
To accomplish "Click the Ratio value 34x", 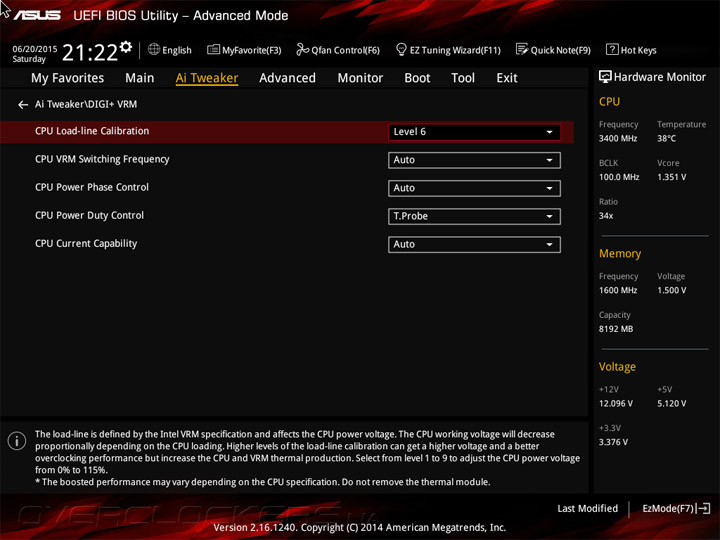I will pyautogui.click(x=606, y=215).
